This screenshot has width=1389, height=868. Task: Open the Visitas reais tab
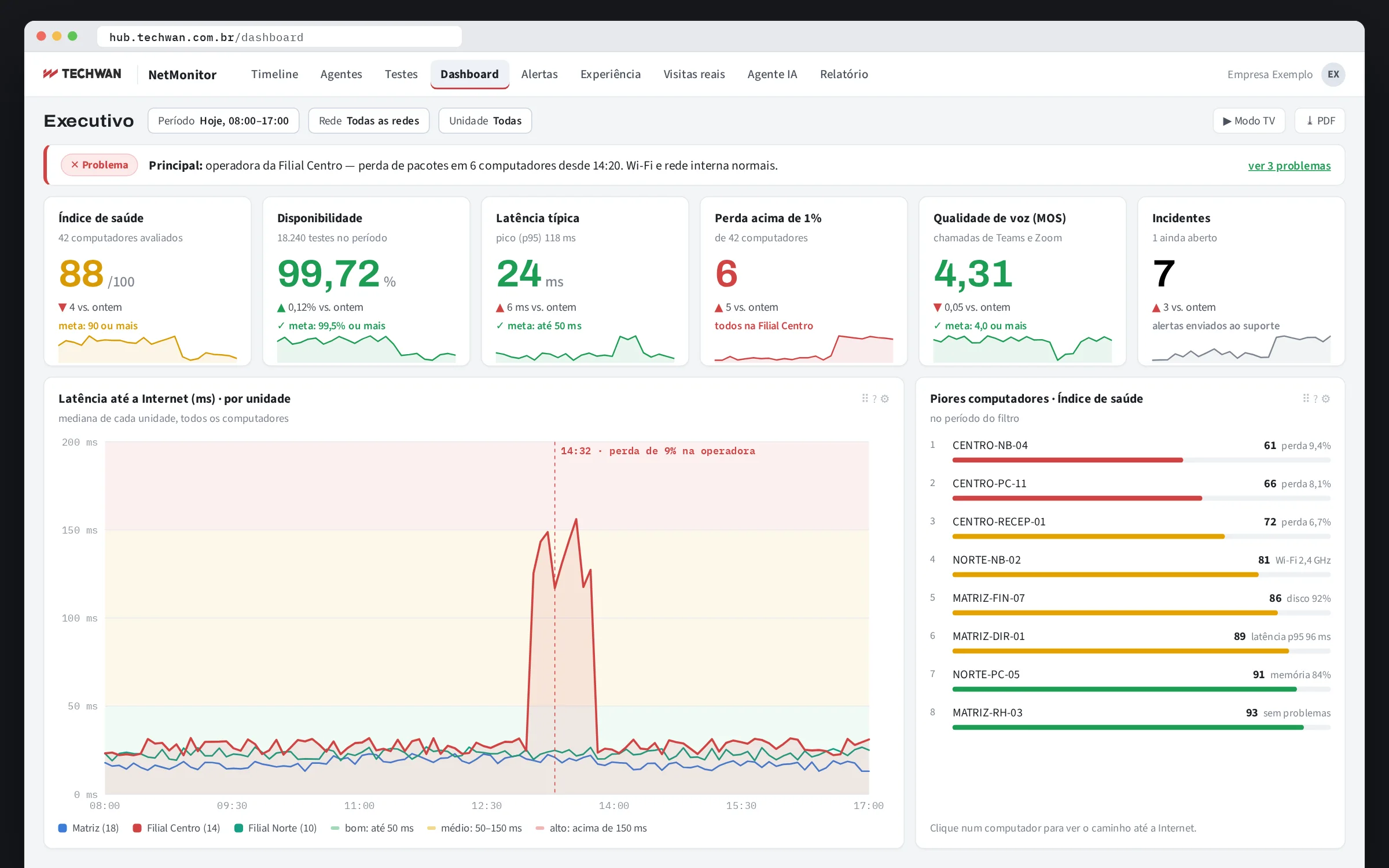[694, 74]
